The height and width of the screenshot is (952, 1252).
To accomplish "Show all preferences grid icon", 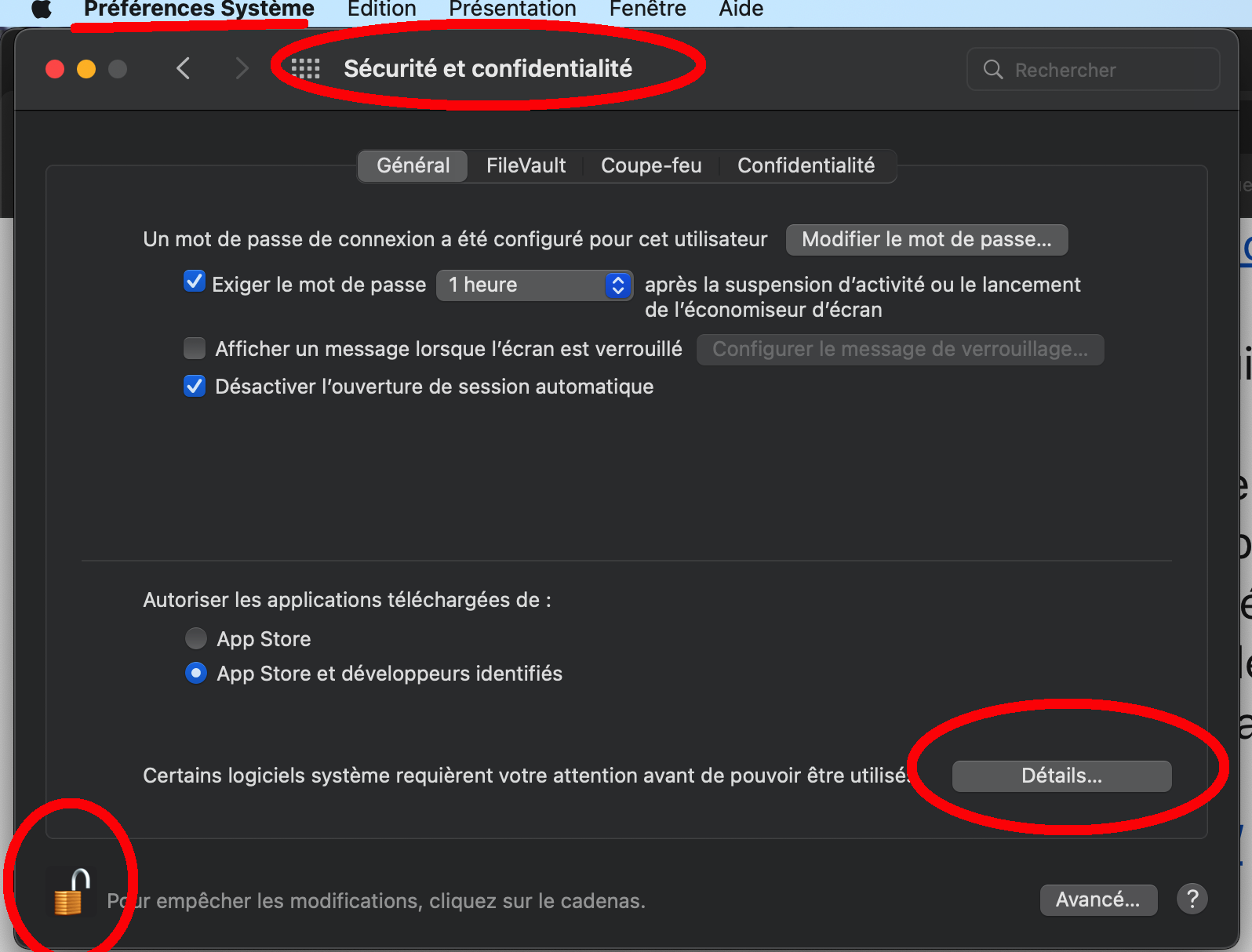I will (305, 69).
